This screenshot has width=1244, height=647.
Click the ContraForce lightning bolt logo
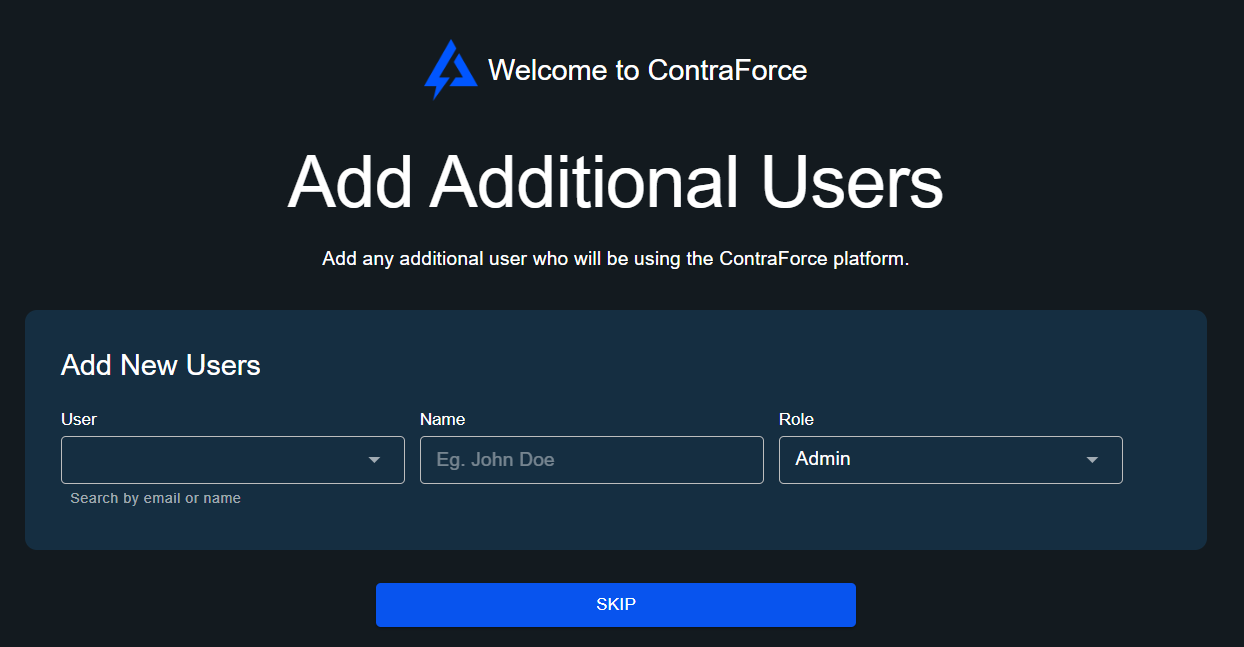(450, 69)
